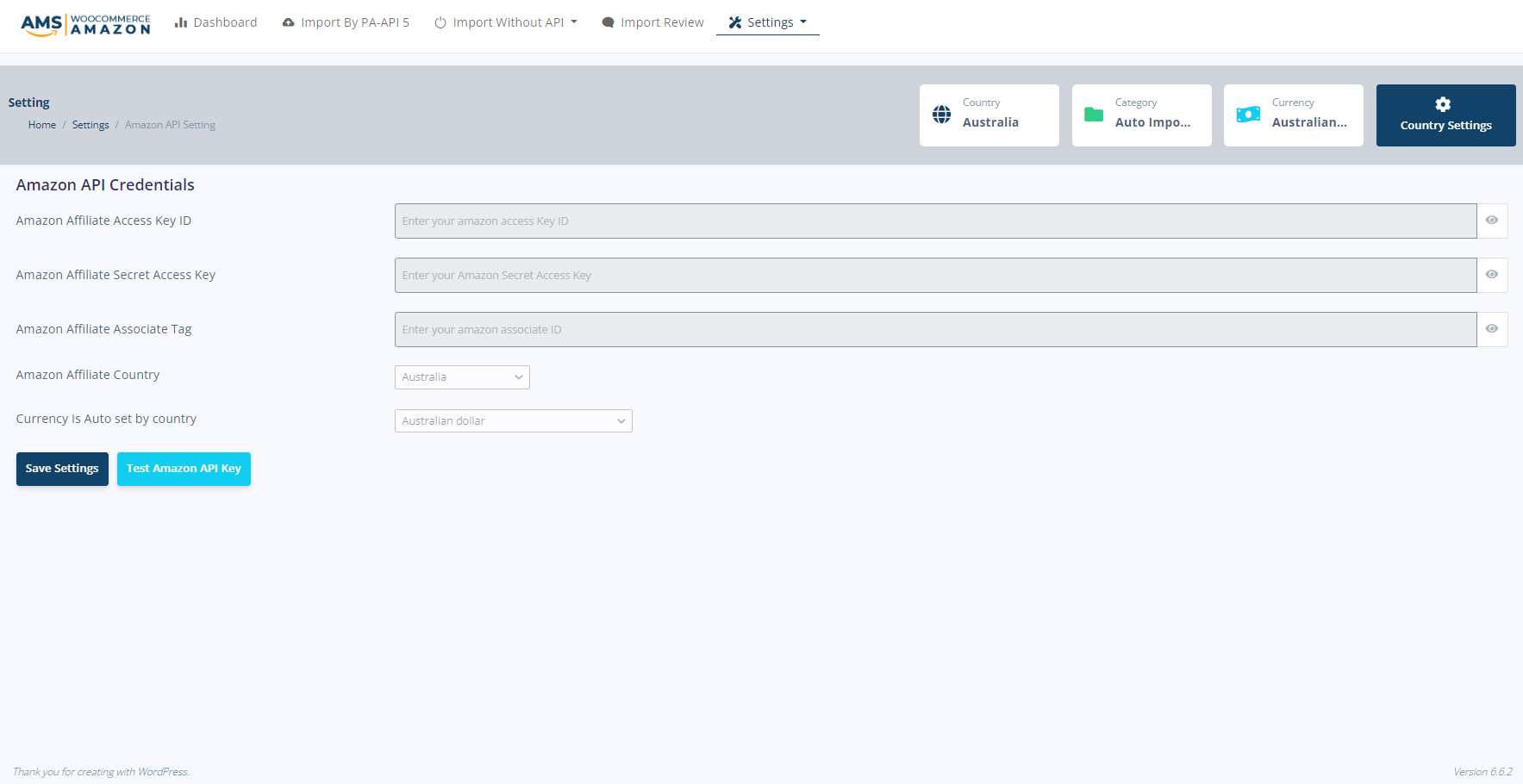Image resolution: width=1523 pixels, height=784 pixels.
Task: Open the Australian dollar currency dropdown
Action: 514,420
